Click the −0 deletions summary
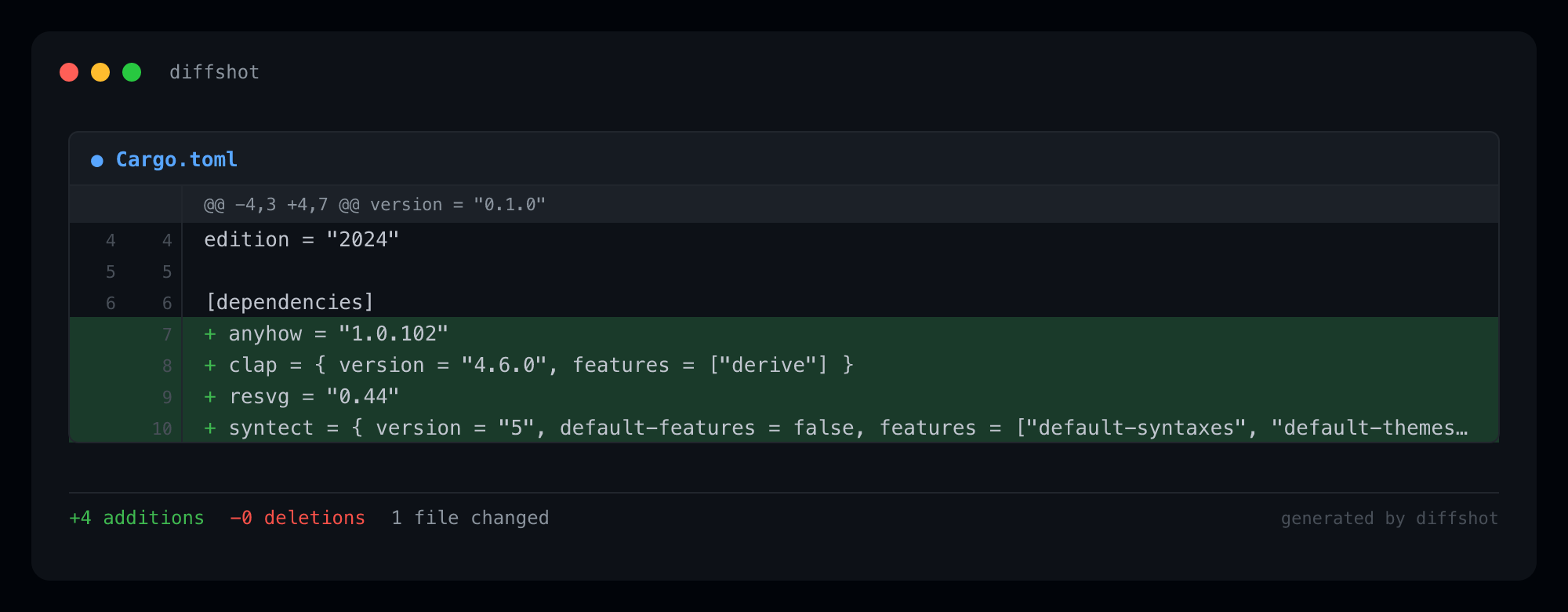Screen dimensions: 1568x612 tap(297, 518)
